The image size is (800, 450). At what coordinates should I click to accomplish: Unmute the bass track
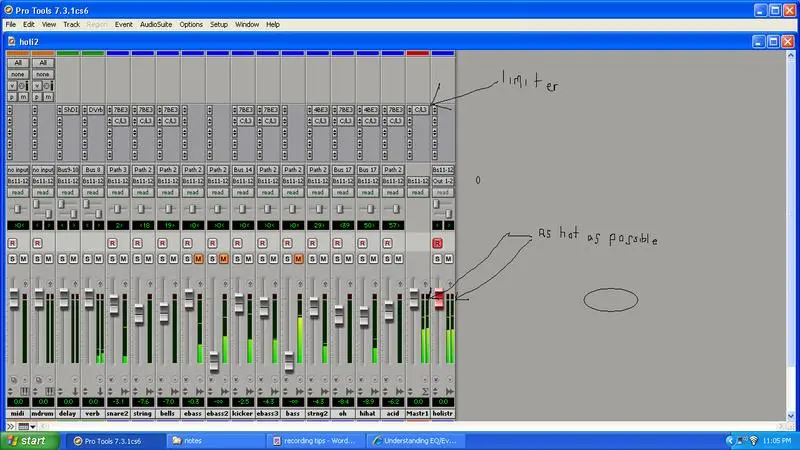299,259
